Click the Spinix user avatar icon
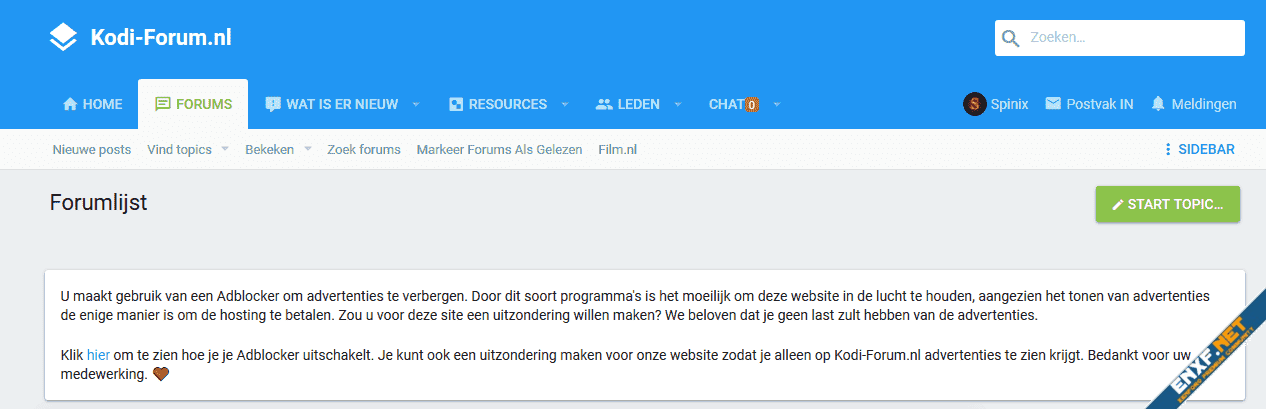 coord(974,104)
